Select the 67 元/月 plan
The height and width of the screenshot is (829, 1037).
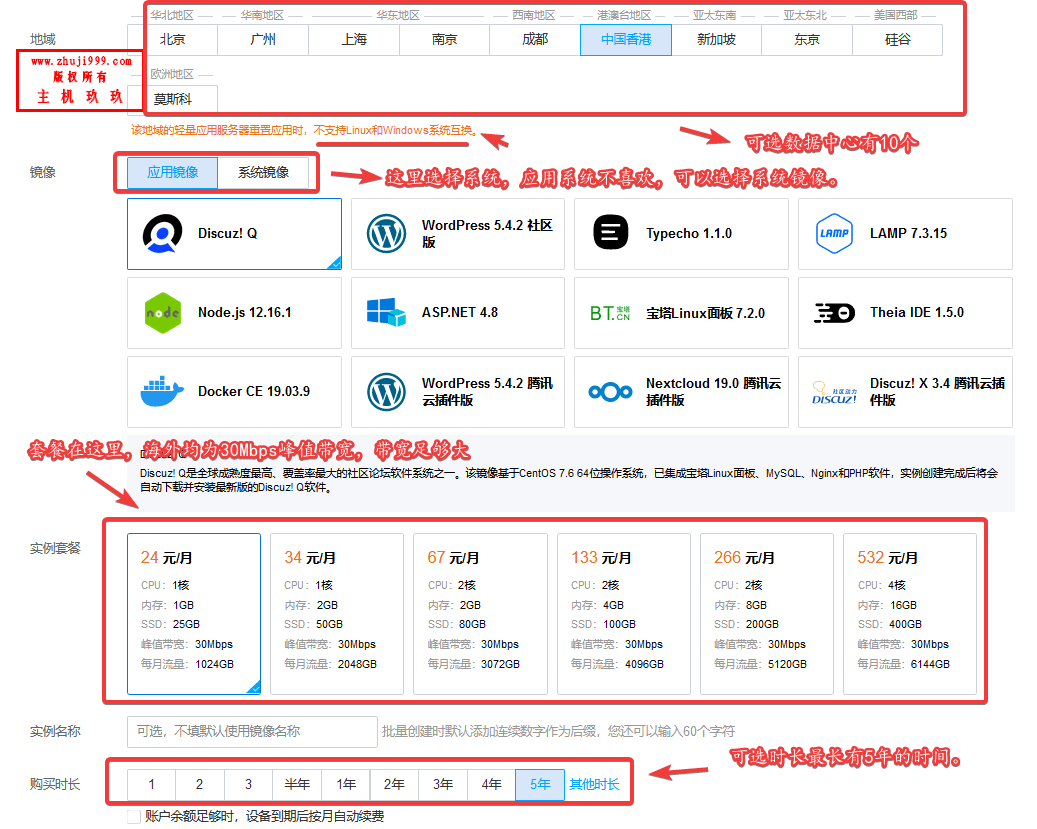pos(480,614)
